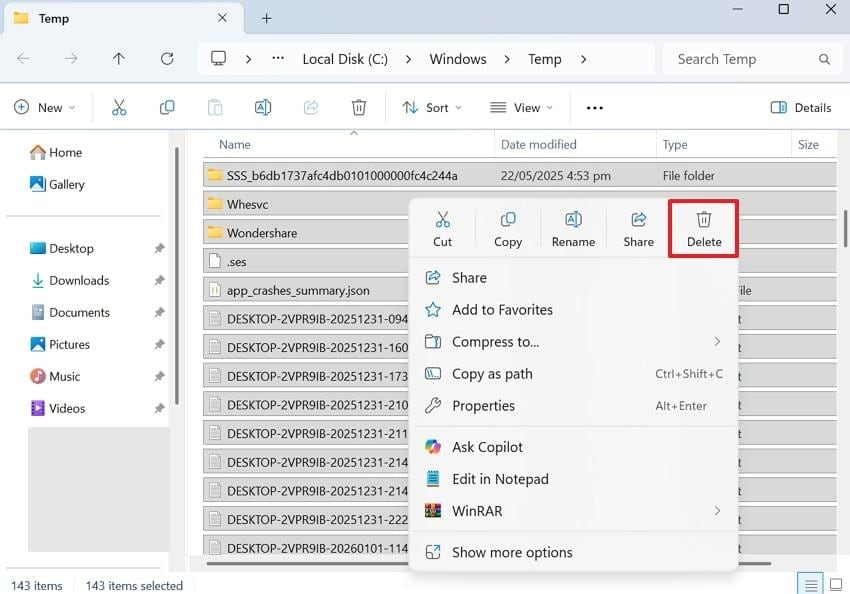Open the selected file with Edit in Notepad
850x594 pixels.
point(500,479)
